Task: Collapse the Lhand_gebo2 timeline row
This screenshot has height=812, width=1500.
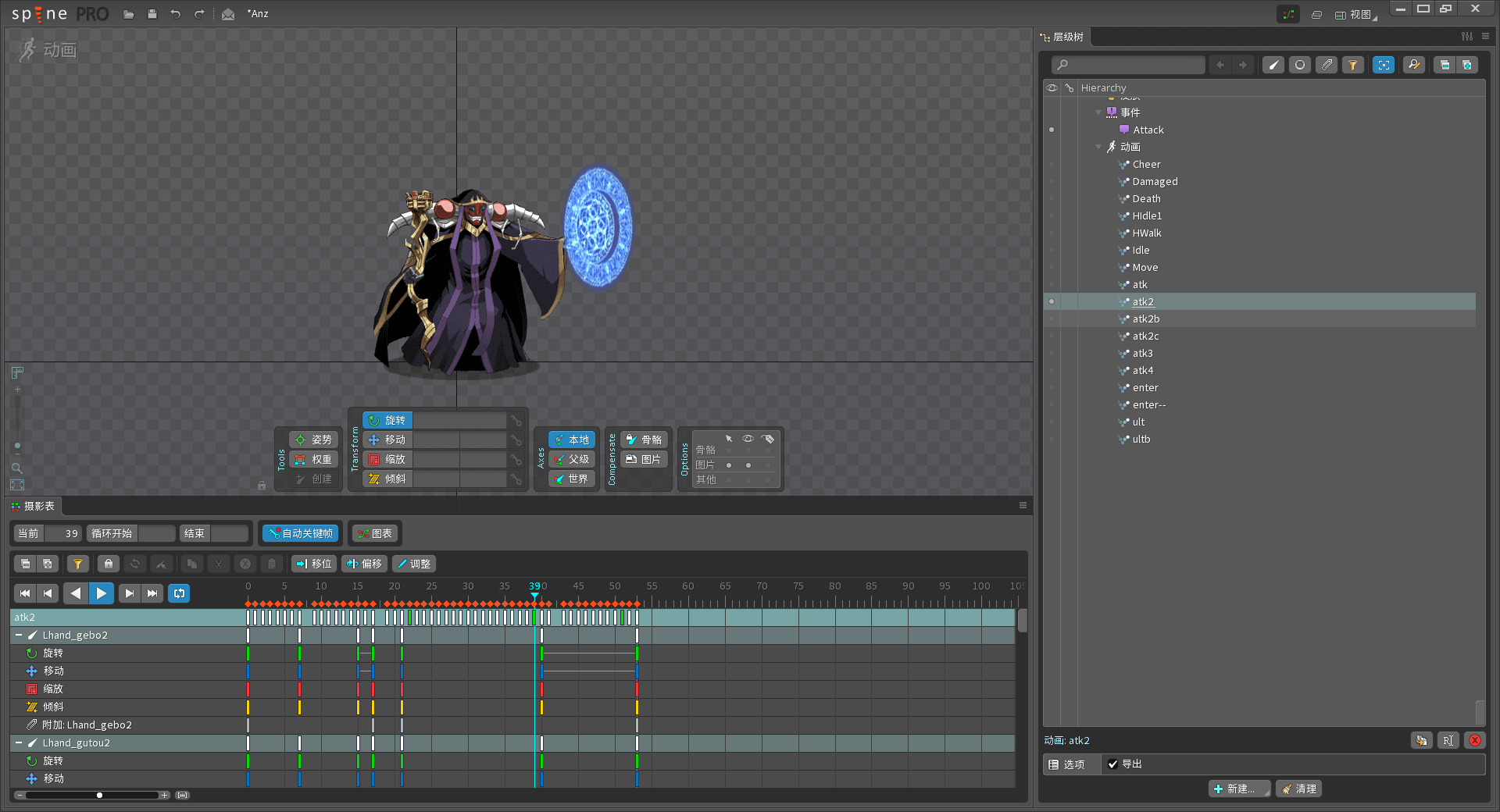Action: point(19,636)
